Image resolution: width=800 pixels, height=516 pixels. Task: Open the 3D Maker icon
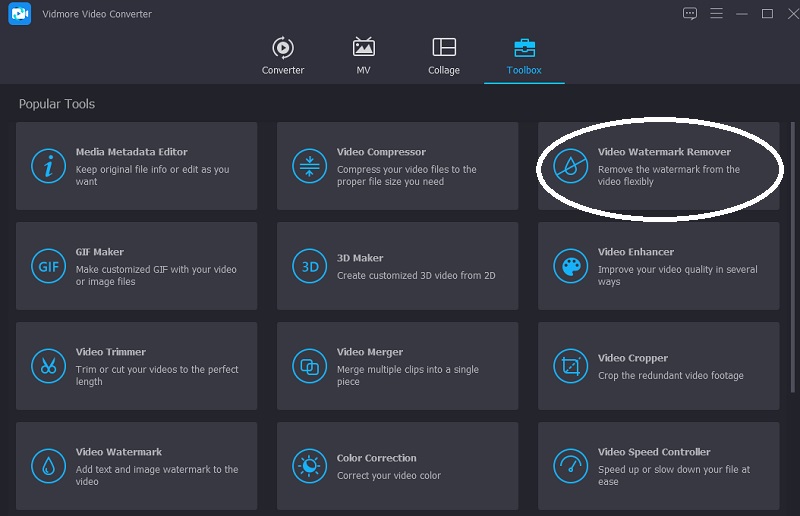click(x=309, y=266)
